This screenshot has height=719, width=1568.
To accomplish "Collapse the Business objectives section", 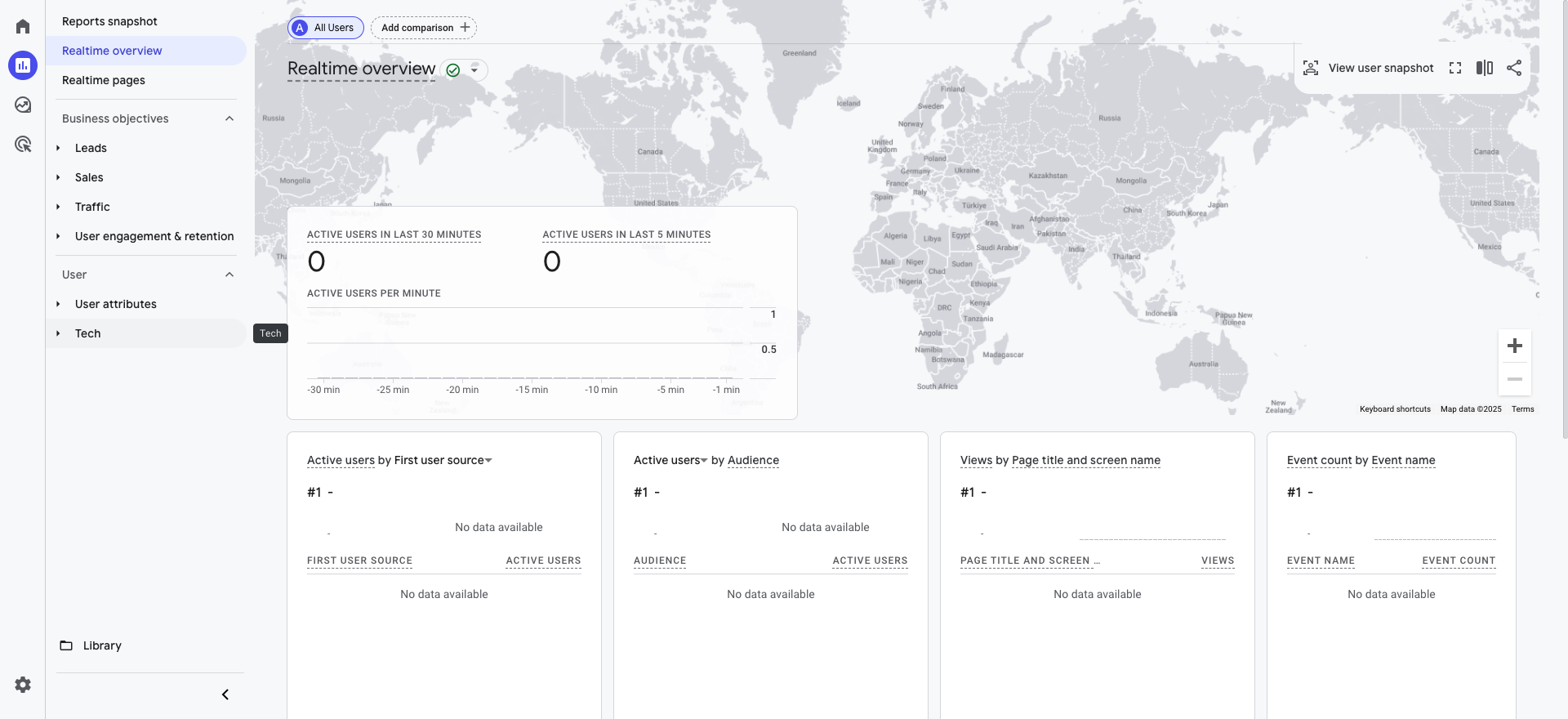I will [229, 118].
